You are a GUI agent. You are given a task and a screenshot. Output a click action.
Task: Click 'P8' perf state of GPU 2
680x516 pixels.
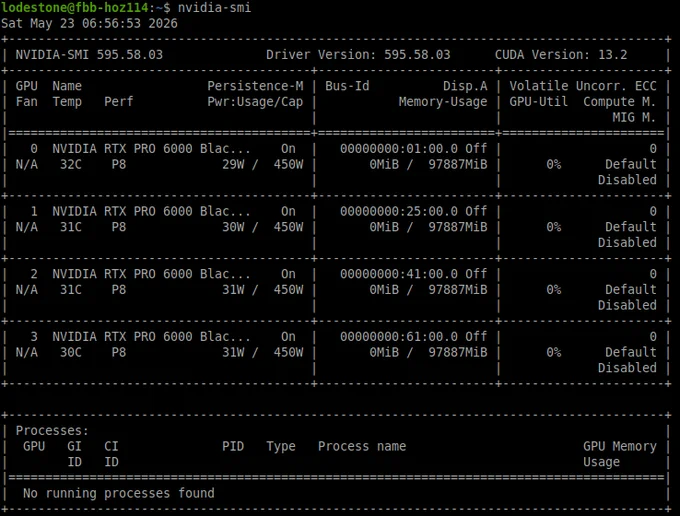tap(119, 290)
